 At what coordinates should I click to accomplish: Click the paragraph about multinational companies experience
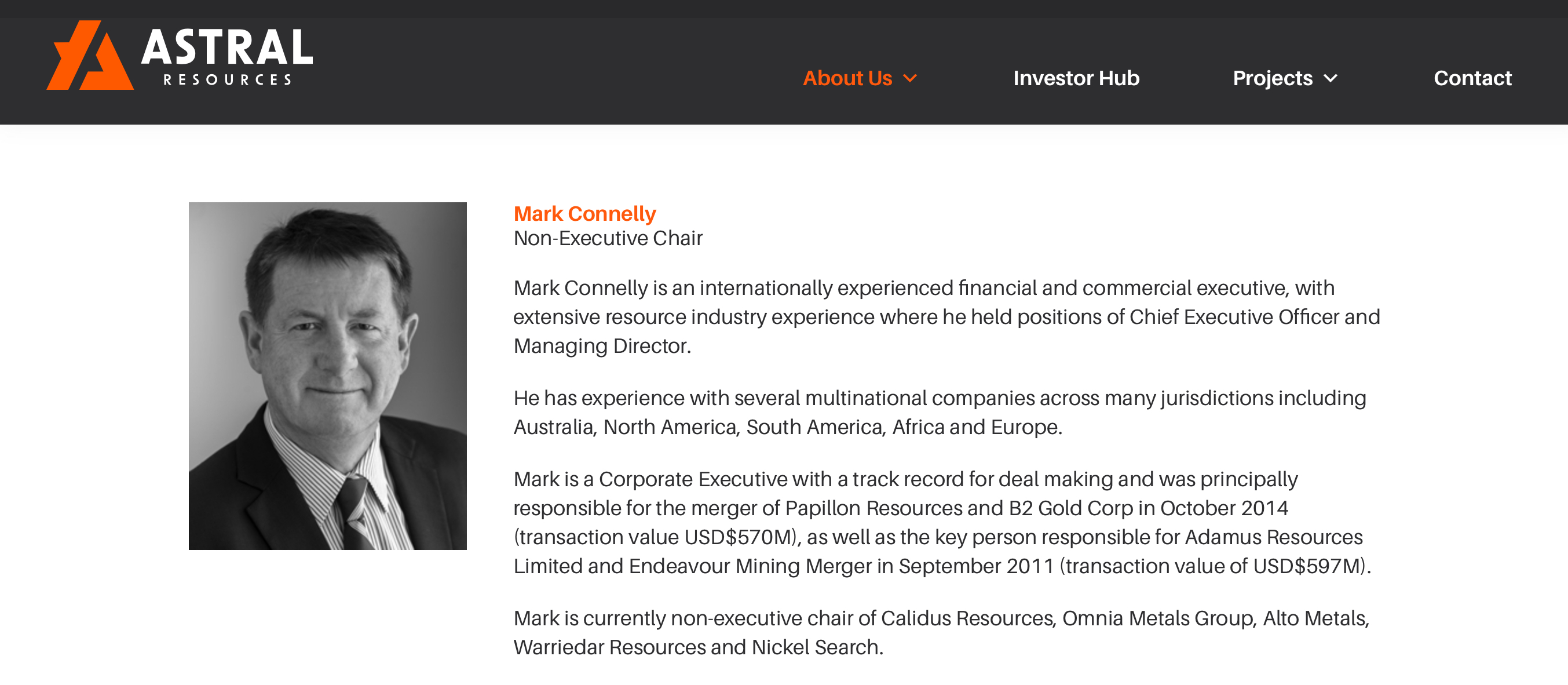point(940,412)
